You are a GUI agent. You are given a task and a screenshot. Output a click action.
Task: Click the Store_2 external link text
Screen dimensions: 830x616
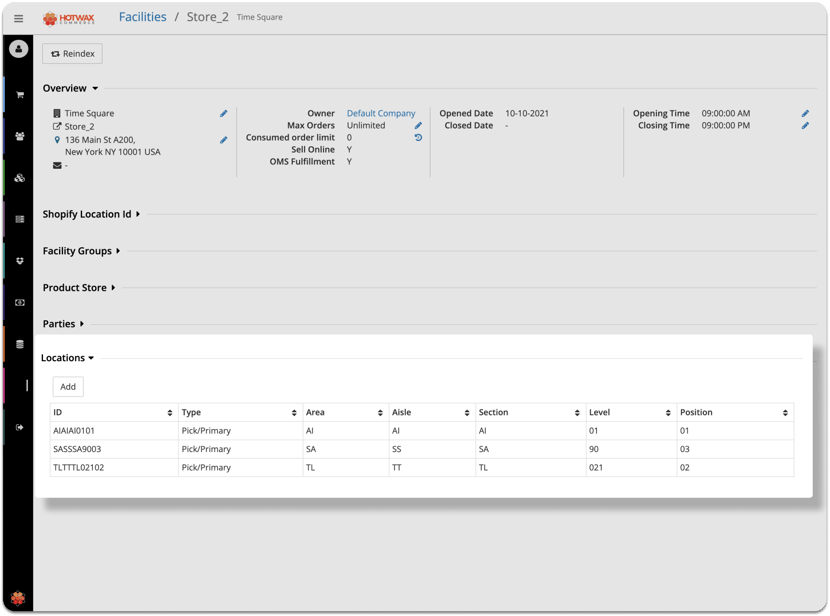click(x=79, y=126)
